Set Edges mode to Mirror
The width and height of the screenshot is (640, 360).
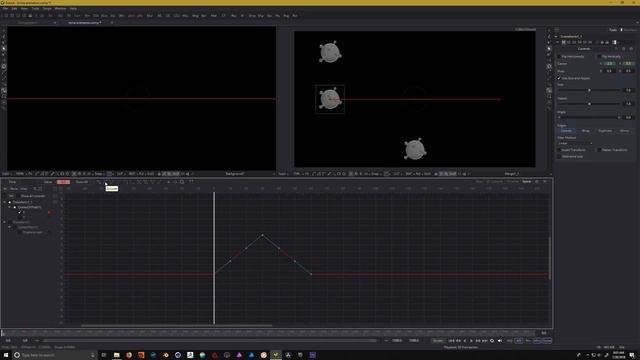point(624,131)
